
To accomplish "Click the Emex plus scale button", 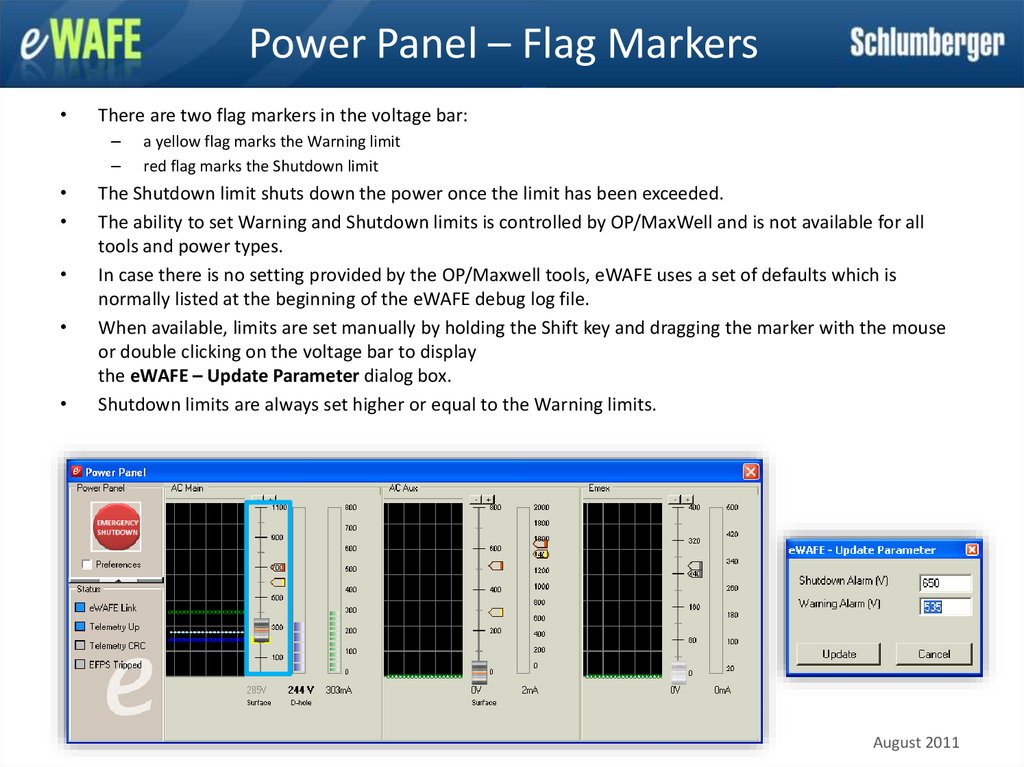I will point(686,499).
